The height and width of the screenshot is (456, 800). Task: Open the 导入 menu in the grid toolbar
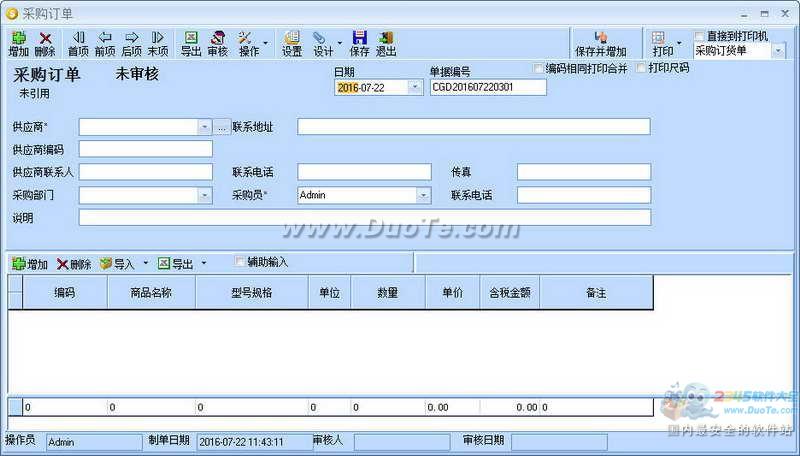coord(124,264)
